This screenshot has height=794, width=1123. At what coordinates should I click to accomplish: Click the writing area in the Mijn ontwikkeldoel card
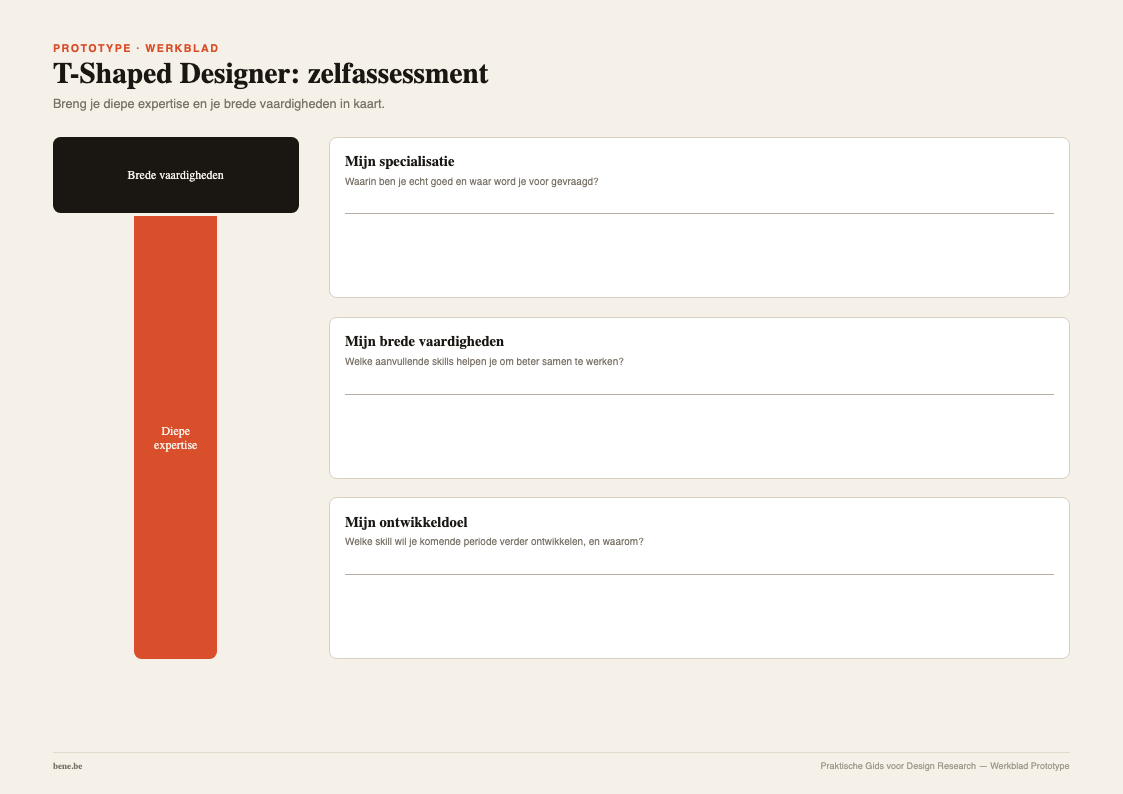point(699,609)
